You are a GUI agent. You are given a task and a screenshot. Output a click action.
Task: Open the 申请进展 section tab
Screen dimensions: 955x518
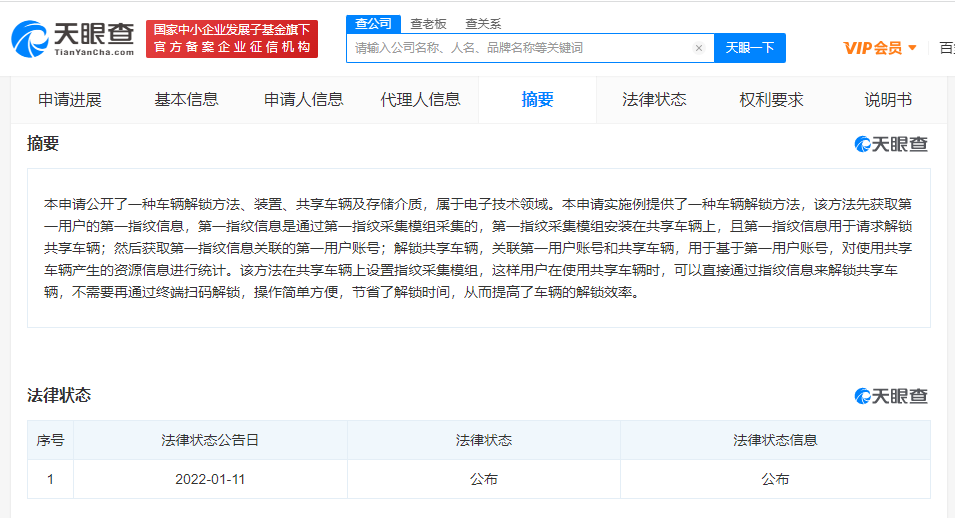pyautogui.click(x=70, y=100)
